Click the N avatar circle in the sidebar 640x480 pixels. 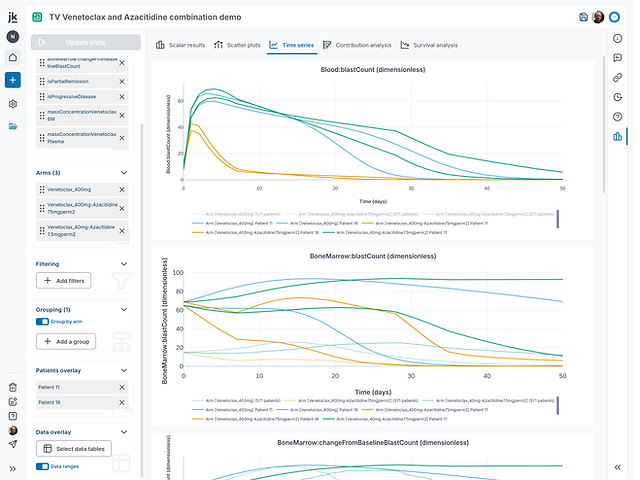[x=13, y=37]
